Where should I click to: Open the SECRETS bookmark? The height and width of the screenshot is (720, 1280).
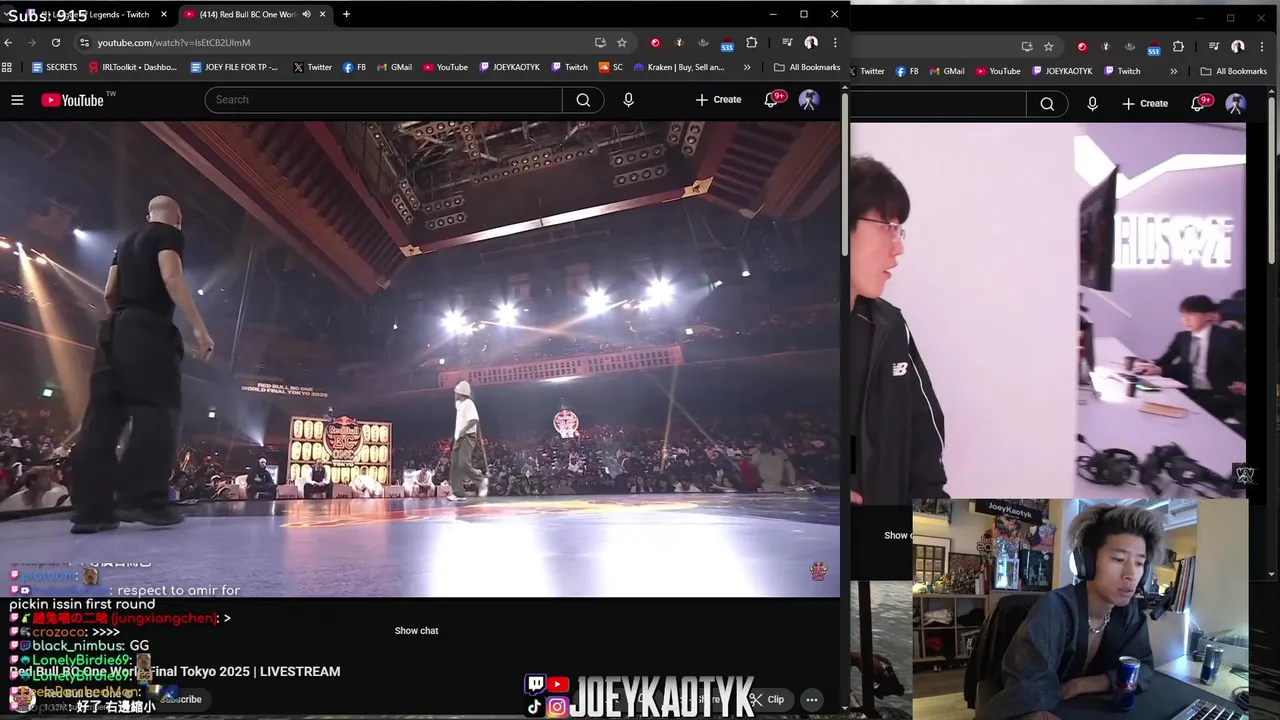(x=54, y=68)
